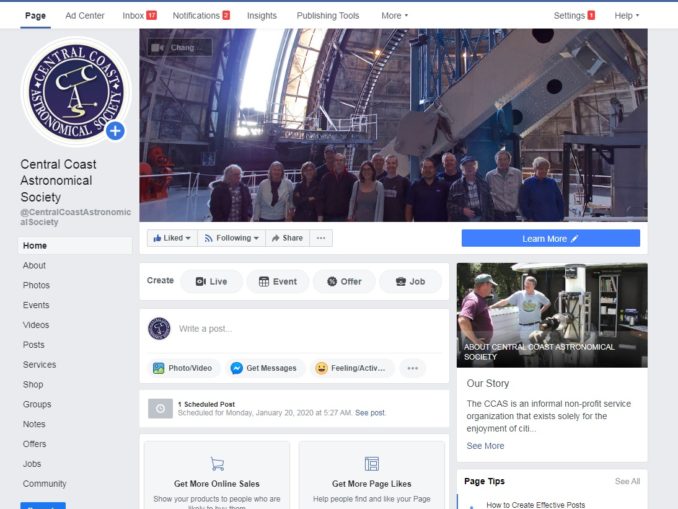Click the pencil icon on Learn More button
Image resolution: width=678 pixels, height=509 pixels.
(x=574, y=239)
